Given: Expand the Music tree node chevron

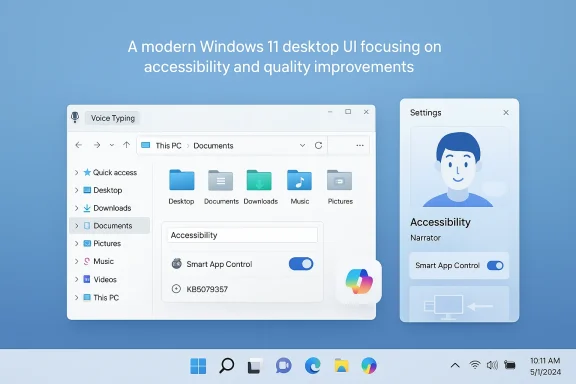Looking at the screenshot, I should (76, 261).
